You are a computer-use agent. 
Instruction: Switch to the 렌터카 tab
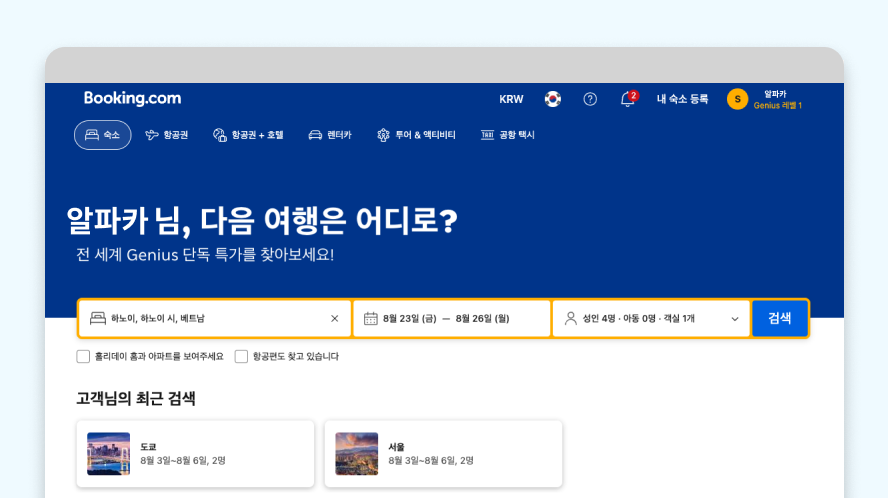coord(330,135)
